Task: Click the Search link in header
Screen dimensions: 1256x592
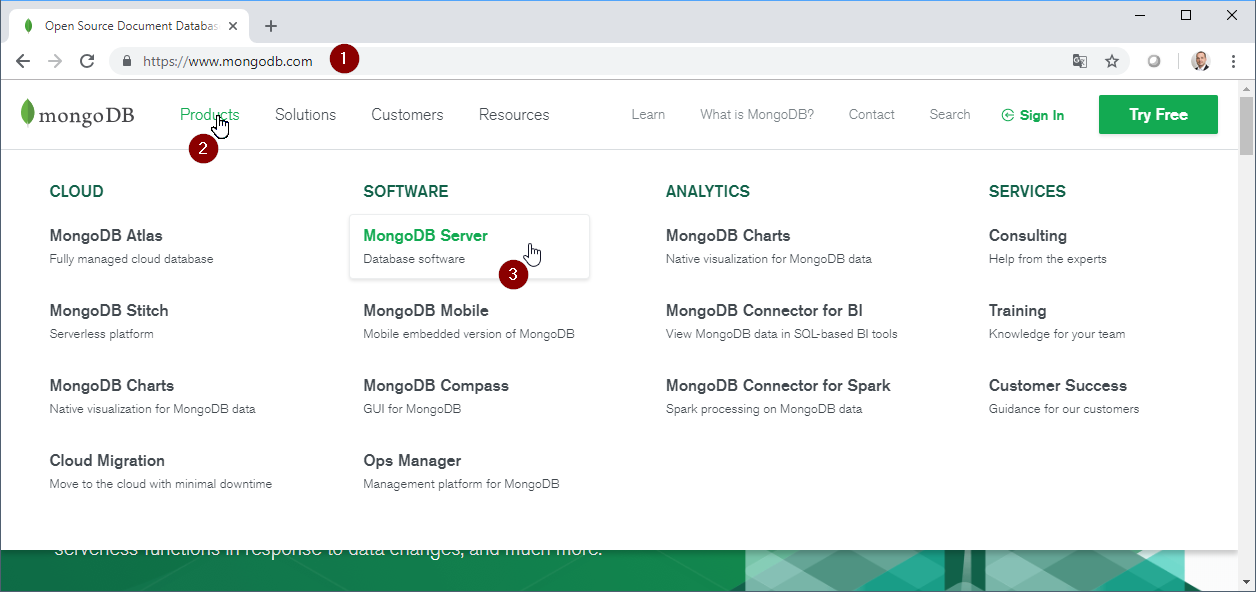Action: pyautogui.click(x=950, y=115)
